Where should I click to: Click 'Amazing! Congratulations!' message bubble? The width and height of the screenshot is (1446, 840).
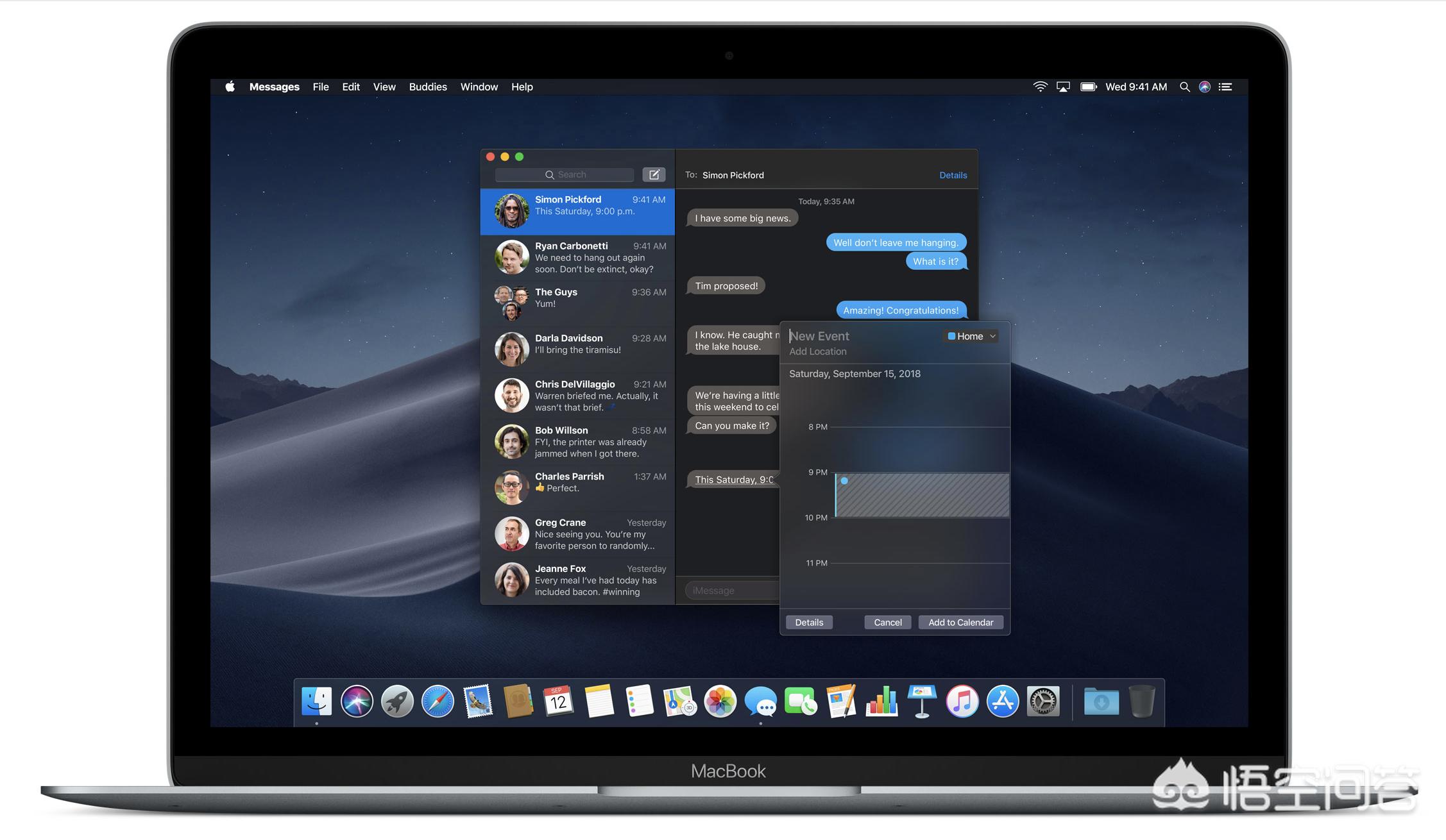click(901, 310)
